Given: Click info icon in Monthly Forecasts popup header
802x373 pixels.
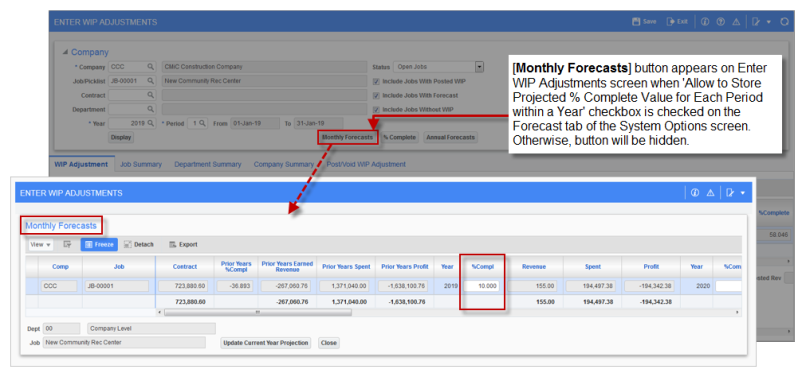Looking at the screenshot, I should coord(695,193).
